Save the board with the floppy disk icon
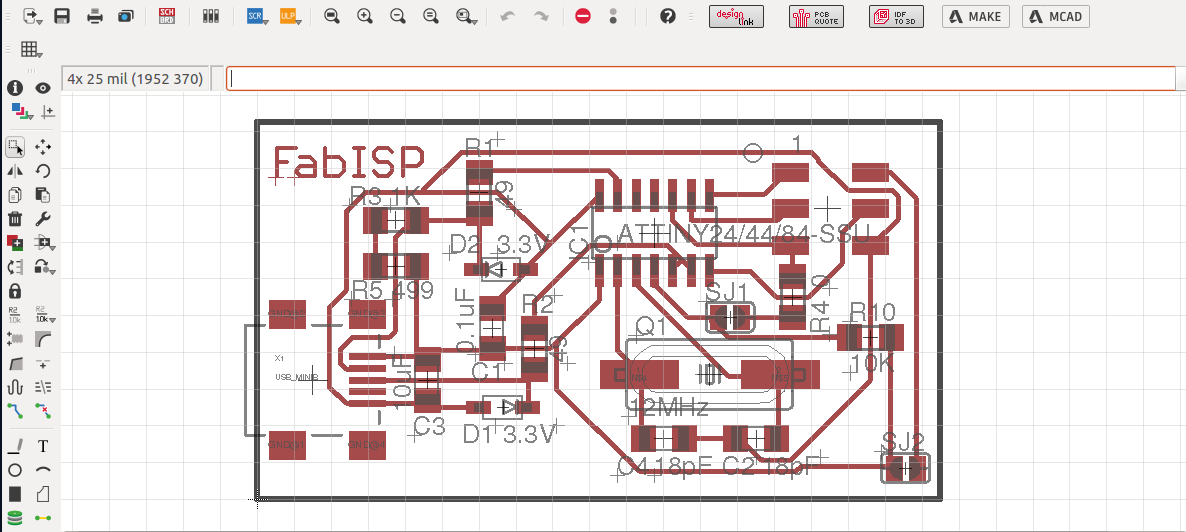This screenshot has height=532, width=1186. click(x=62, y=16)
